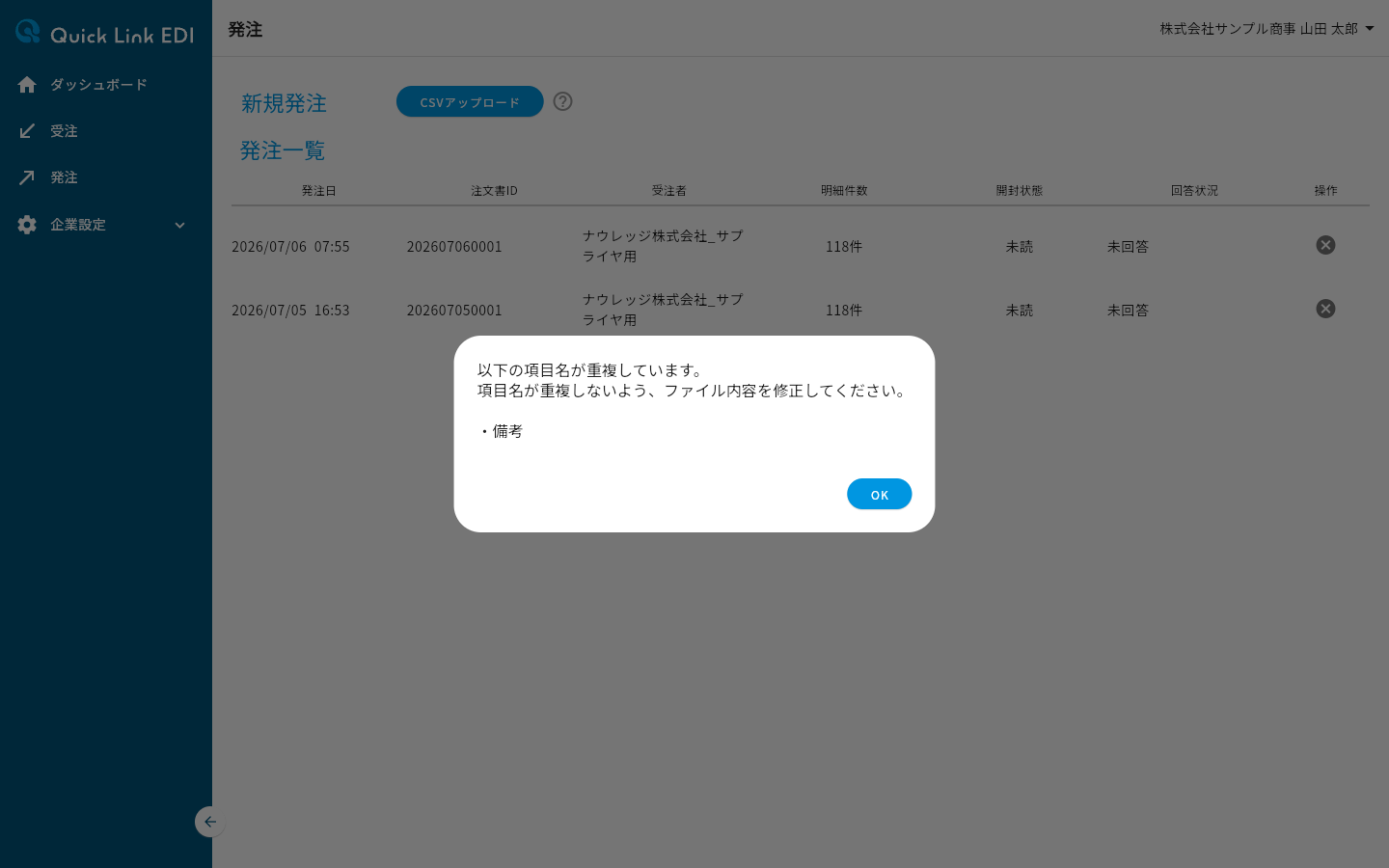
Task: Open ダッシュボード home icon
Action: (x=27, y=85)
